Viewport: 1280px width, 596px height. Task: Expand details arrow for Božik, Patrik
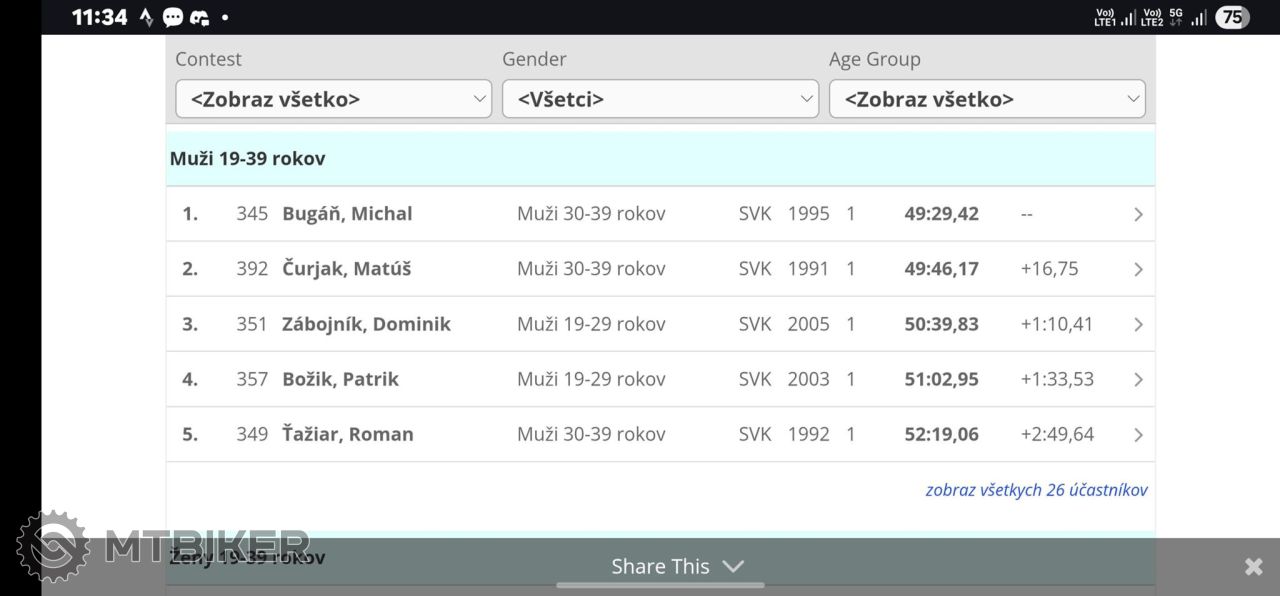point(1138,379)
